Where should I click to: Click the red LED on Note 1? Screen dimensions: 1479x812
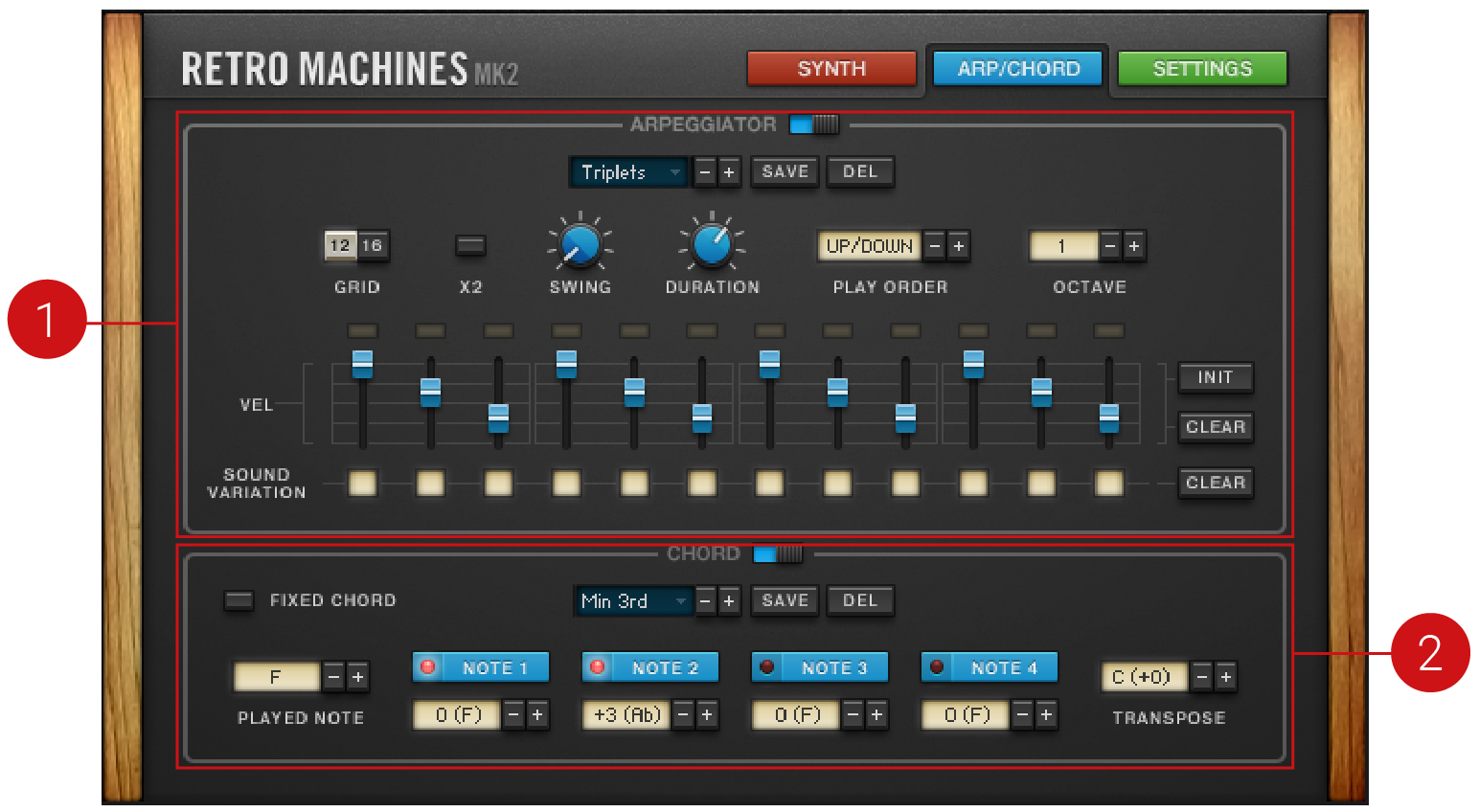coord(428,667)
